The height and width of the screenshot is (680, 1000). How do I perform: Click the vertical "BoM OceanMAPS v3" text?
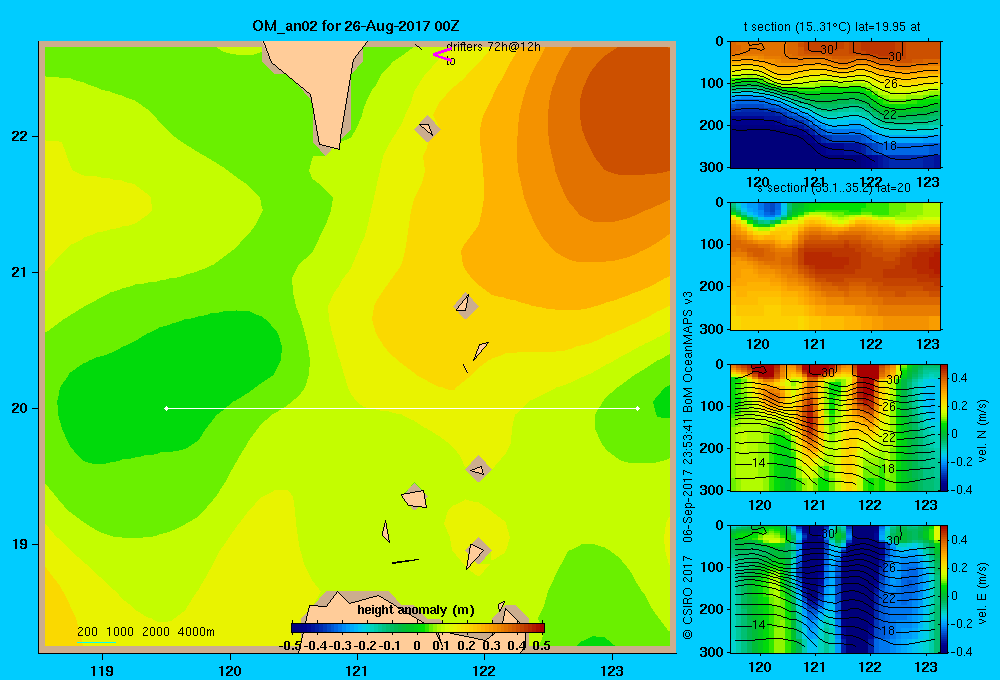(688, 352)
